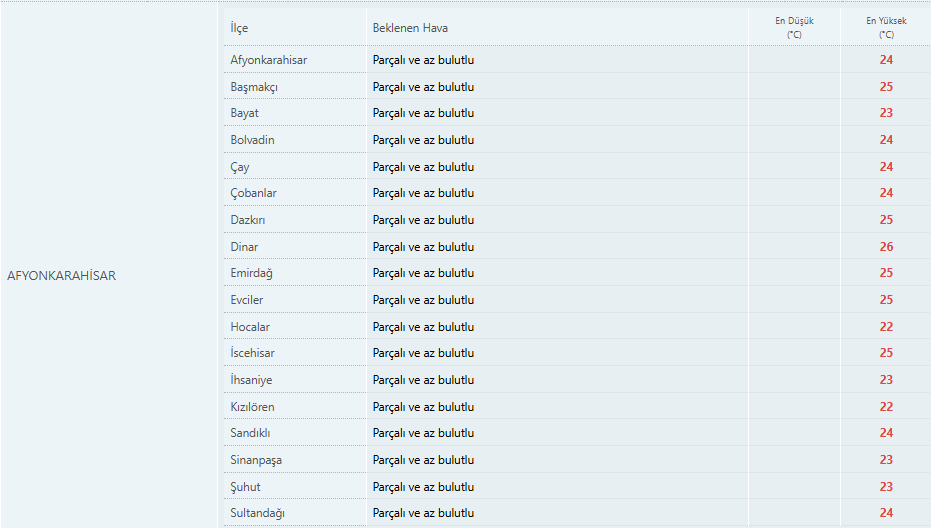931x528 pixels.
Task: Select the Sultandağı district name
Action: pyautogui.click(x=258, y=513)
